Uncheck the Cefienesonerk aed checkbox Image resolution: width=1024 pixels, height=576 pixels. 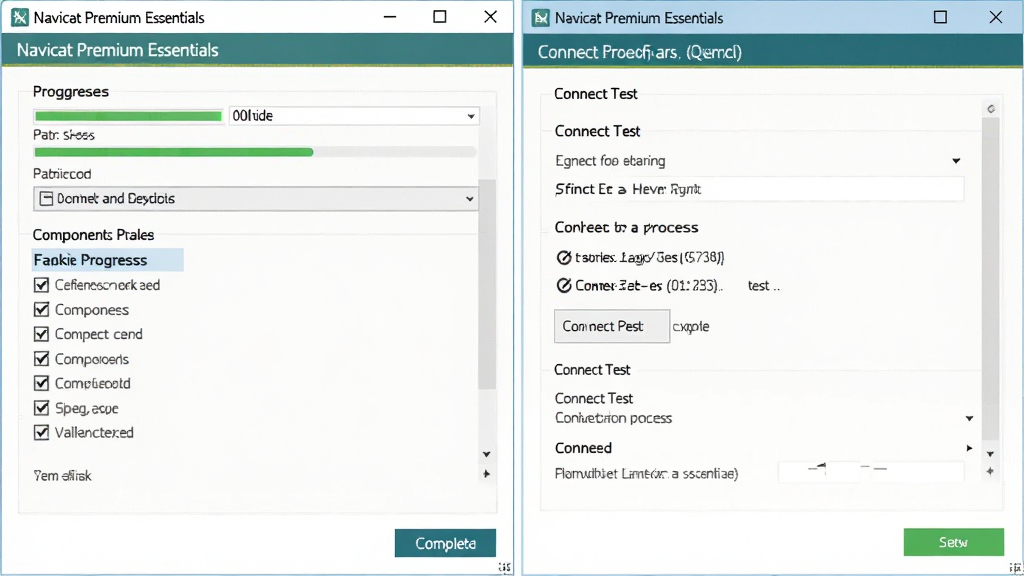41,285
